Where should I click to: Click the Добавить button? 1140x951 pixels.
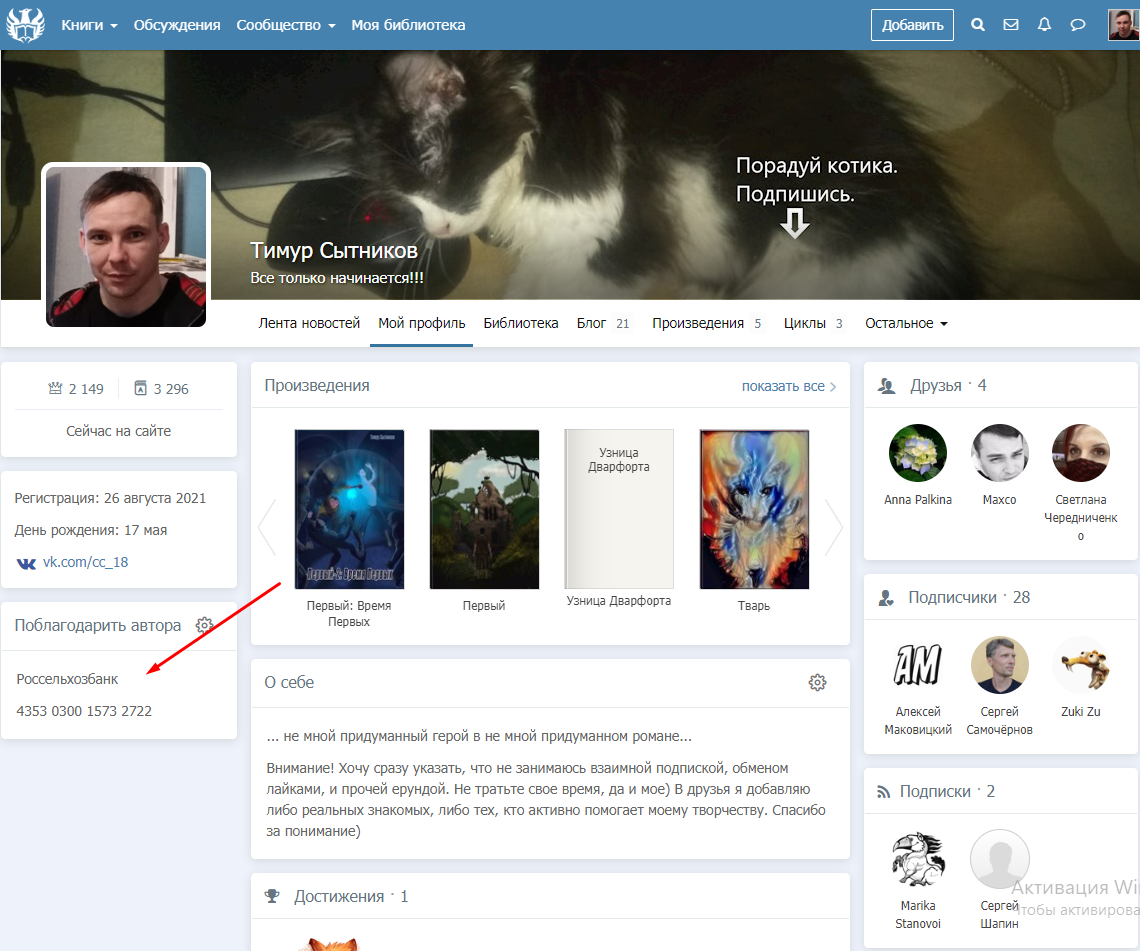pyautogui.click(x=912, y=25)
